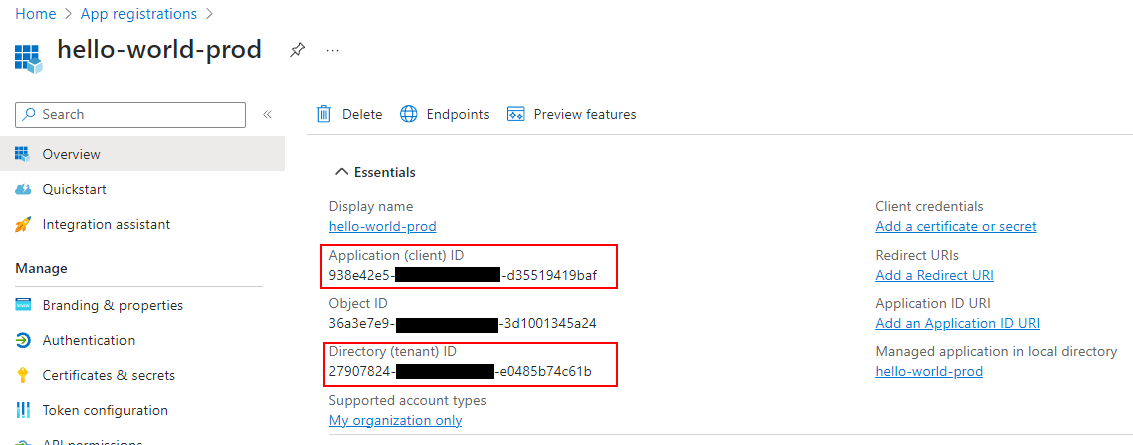Open managed application hello-world-prod link
The image size is (1133, 445).
point(929,371)
